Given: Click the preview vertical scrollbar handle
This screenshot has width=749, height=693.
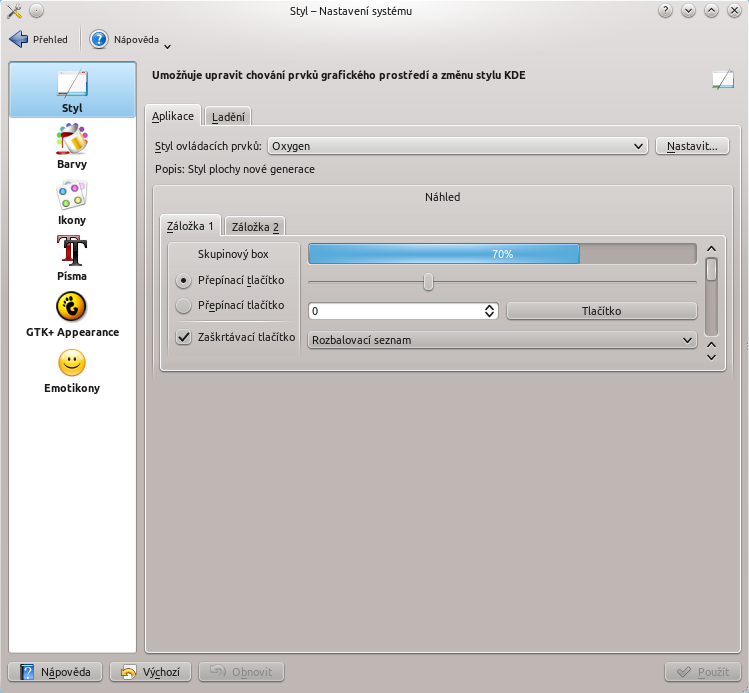Looking at the screenshot, I should [x=711, y=269].
